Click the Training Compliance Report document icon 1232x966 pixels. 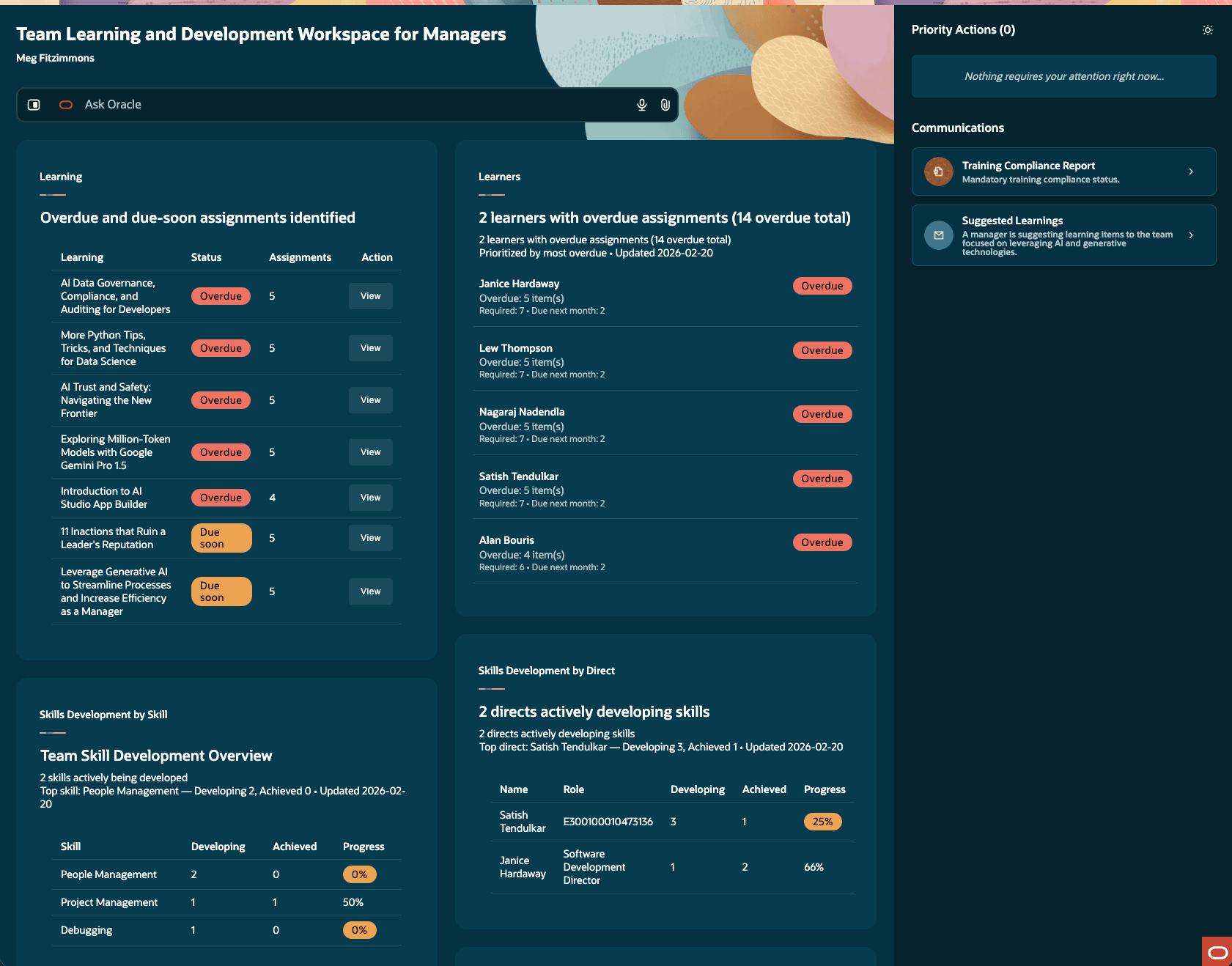point(939,172)
